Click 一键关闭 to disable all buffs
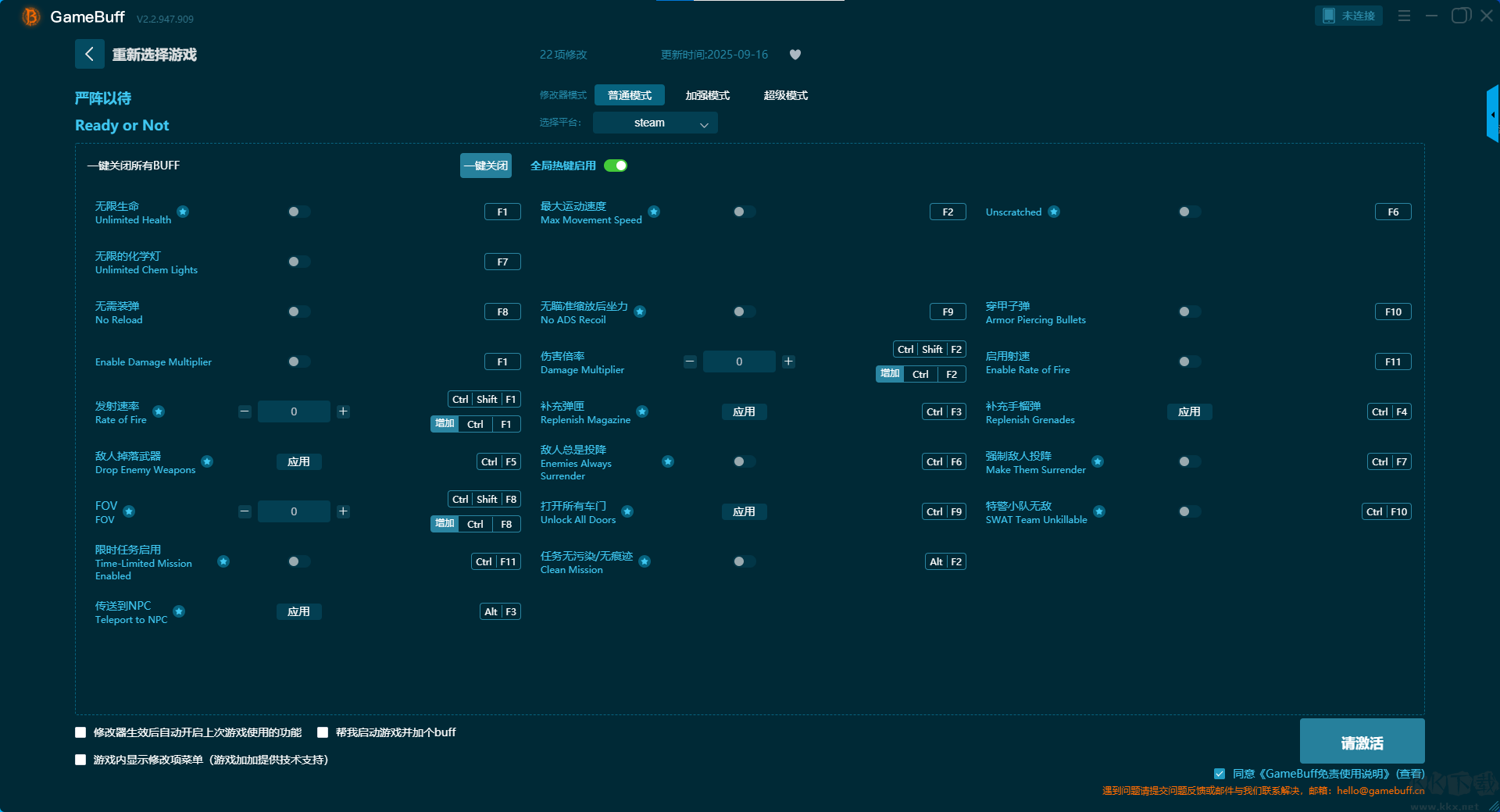 coord(486,166)
